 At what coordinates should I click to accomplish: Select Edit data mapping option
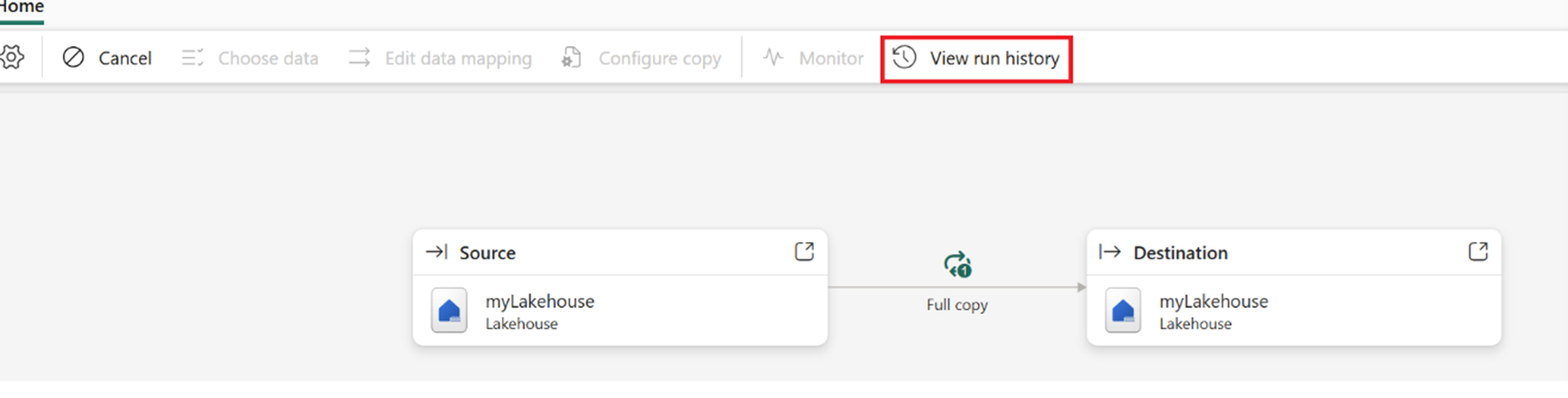click(457, 58)
